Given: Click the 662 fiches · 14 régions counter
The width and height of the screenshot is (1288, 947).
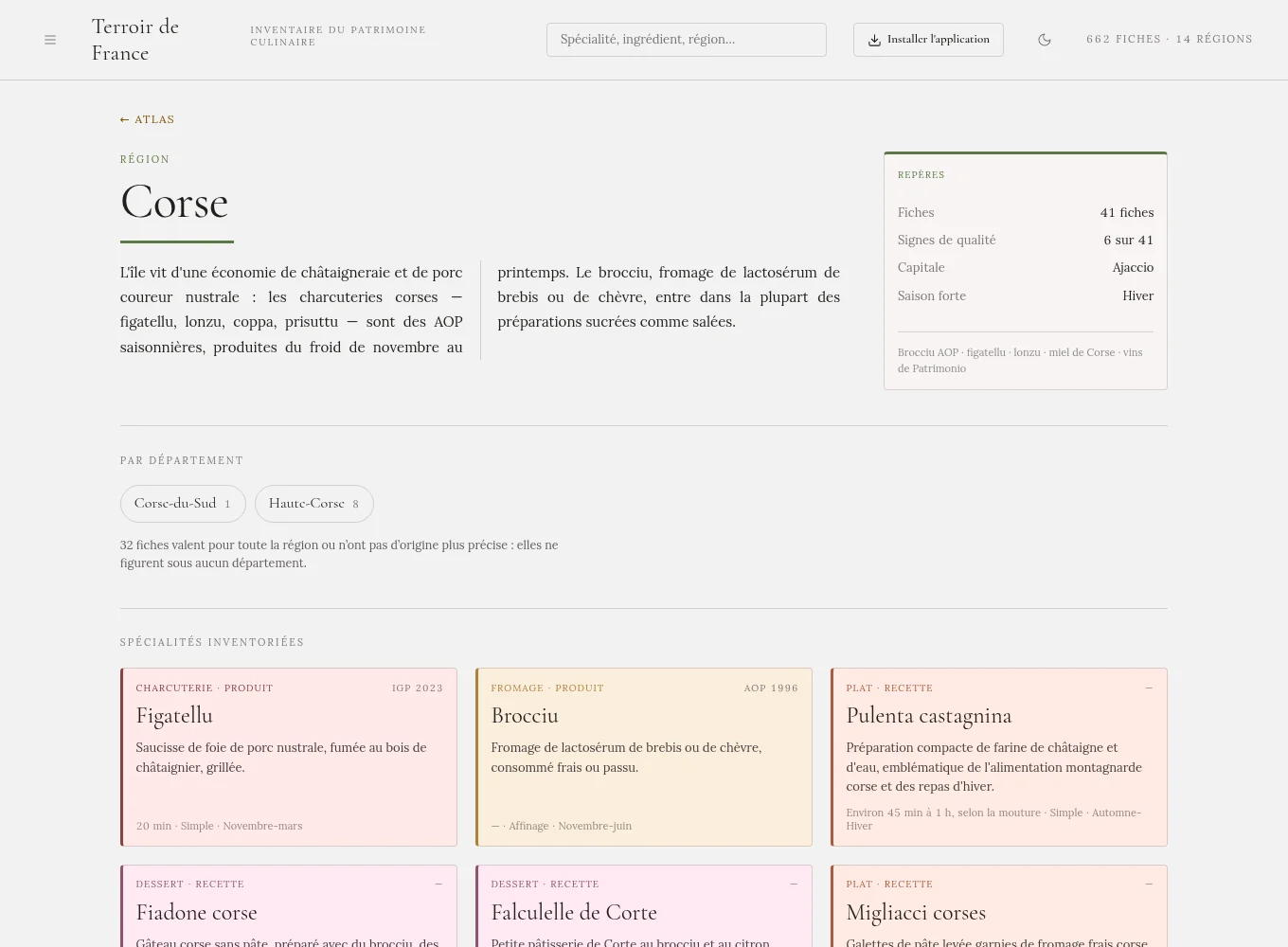Looking at the screenshot, I should coord(1170,40).
